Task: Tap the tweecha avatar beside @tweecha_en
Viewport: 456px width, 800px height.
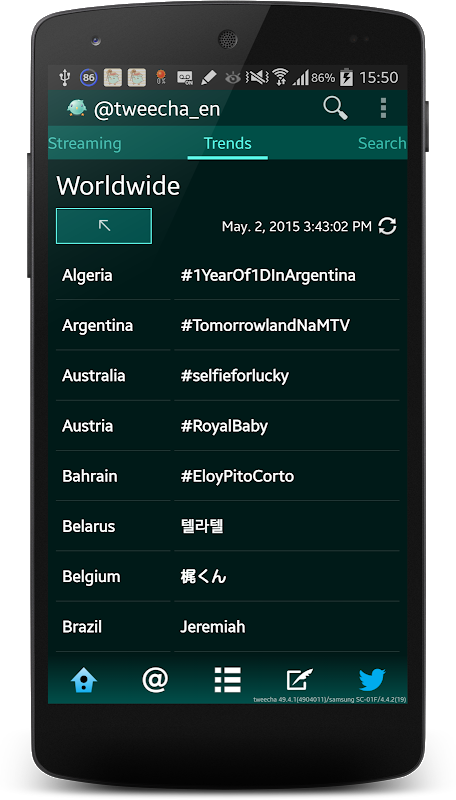Action: tap(77, 108)
